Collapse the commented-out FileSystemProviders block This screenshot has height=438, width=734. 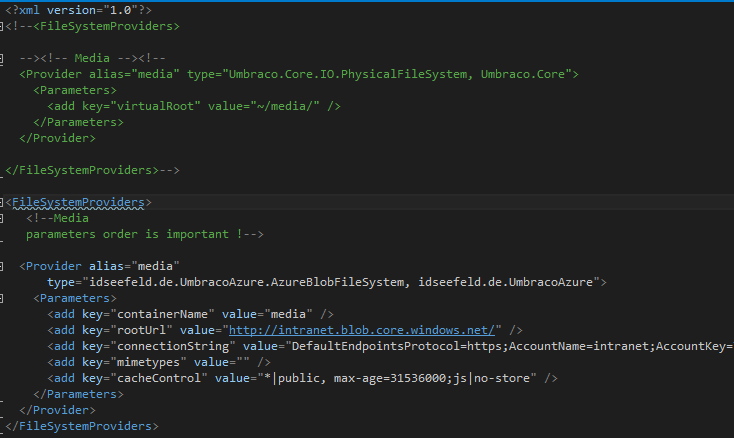[1, 26]
